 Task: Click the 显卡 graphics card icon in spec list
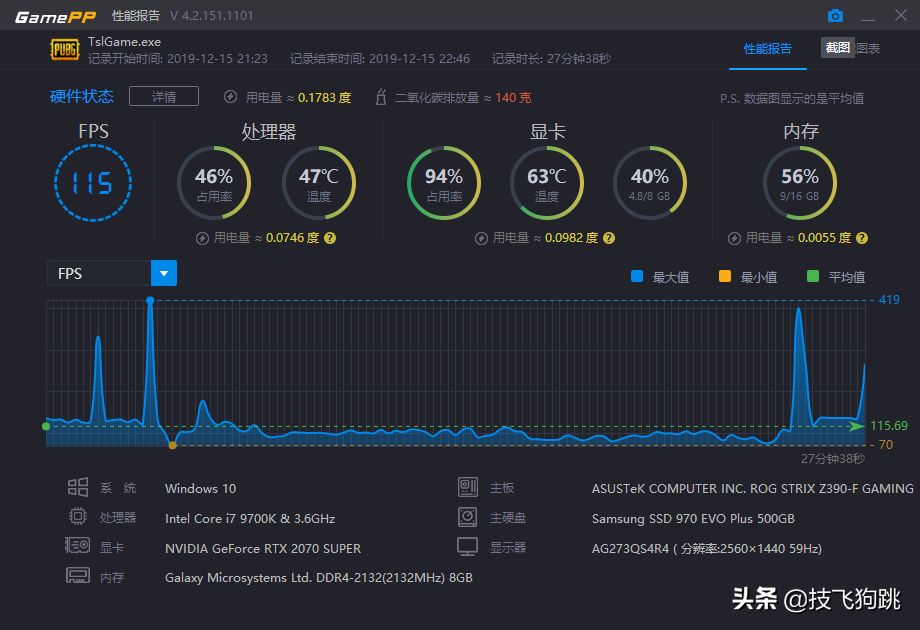pyautogui.click(x=78, y=546)
